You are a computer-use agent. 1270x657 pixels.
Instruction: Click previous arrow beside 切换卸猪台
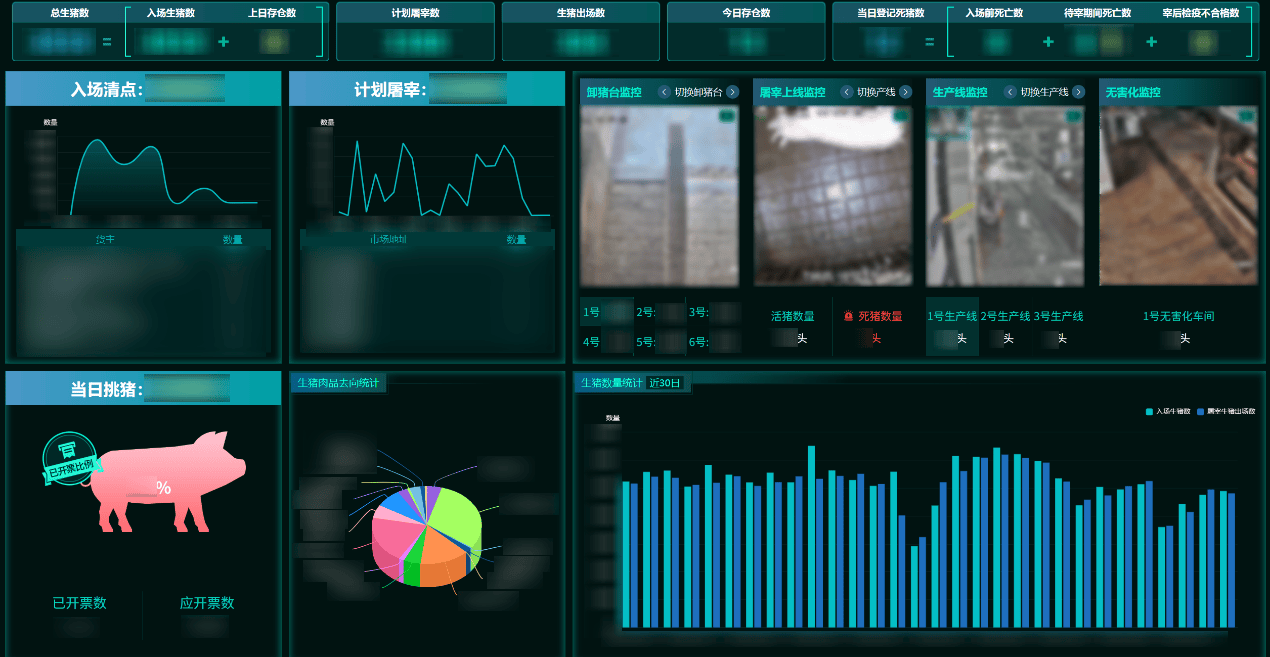point(664,92)
